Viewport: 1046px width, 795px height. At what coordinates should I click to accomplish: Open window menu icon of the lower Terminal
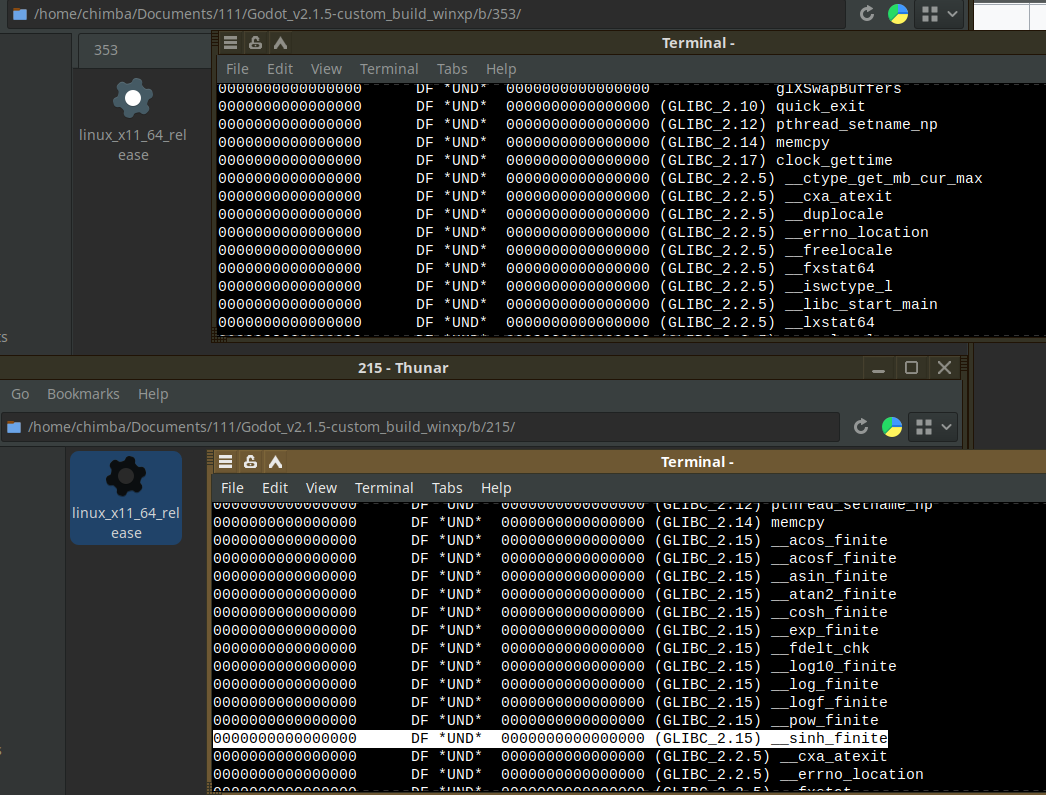(225, 462)
